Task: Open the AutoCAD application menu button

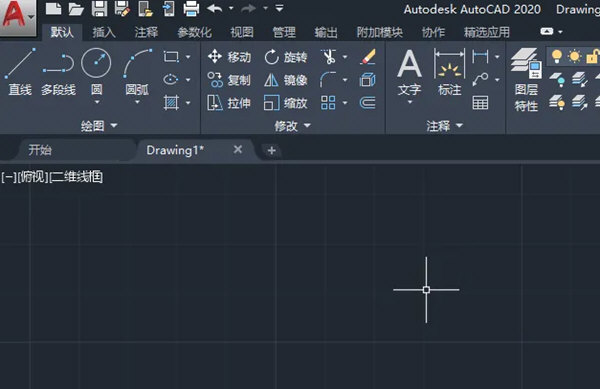Action: (x=18, y=17)
